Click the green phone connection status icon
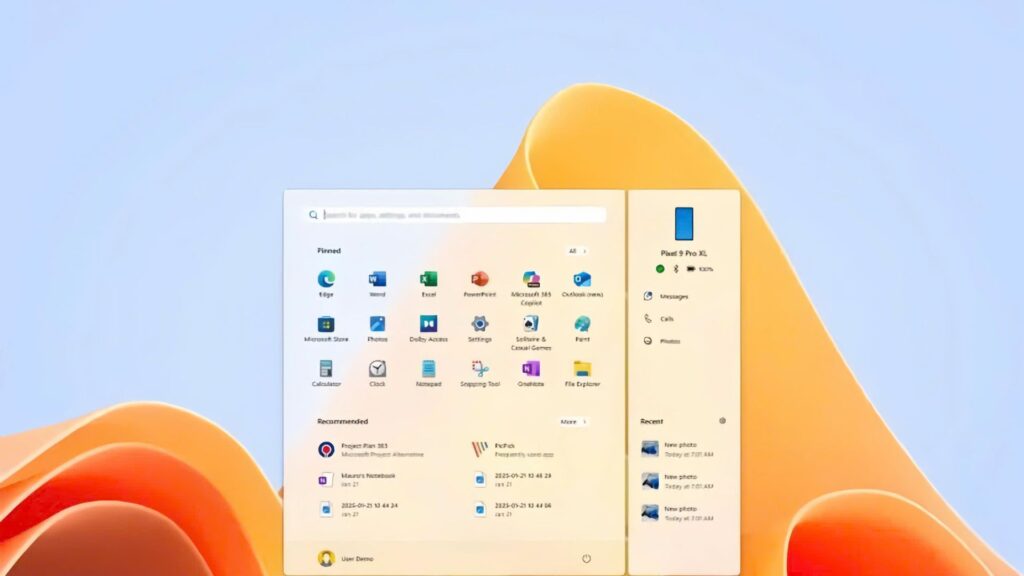The width and height of the screenshot is (1024, 576). 660,269
